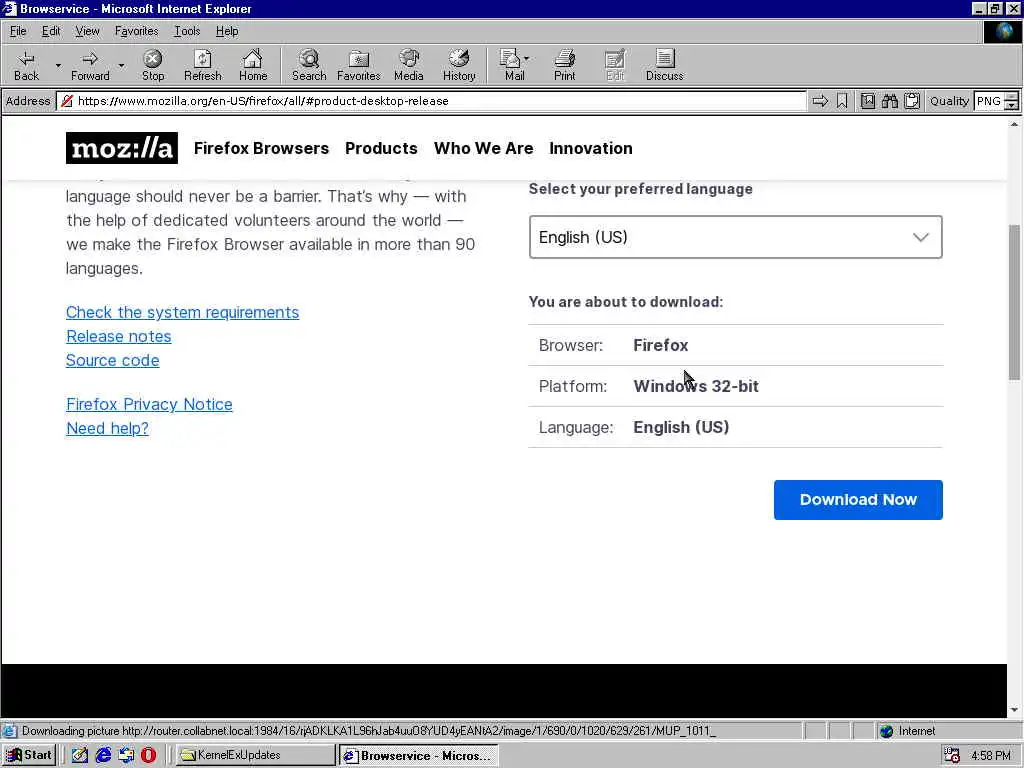
Task: Open the Tools menu
Action: (x=187, y=31)
